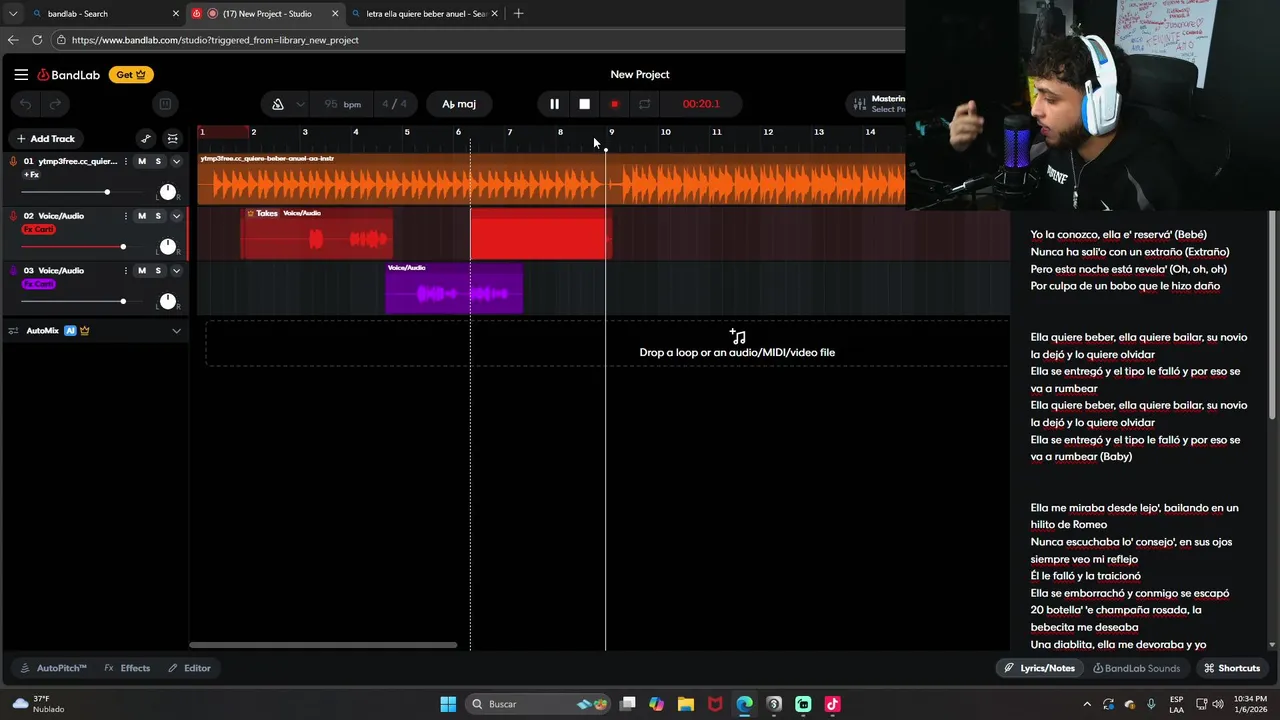Open the Windows Start menu

point(448,704)
